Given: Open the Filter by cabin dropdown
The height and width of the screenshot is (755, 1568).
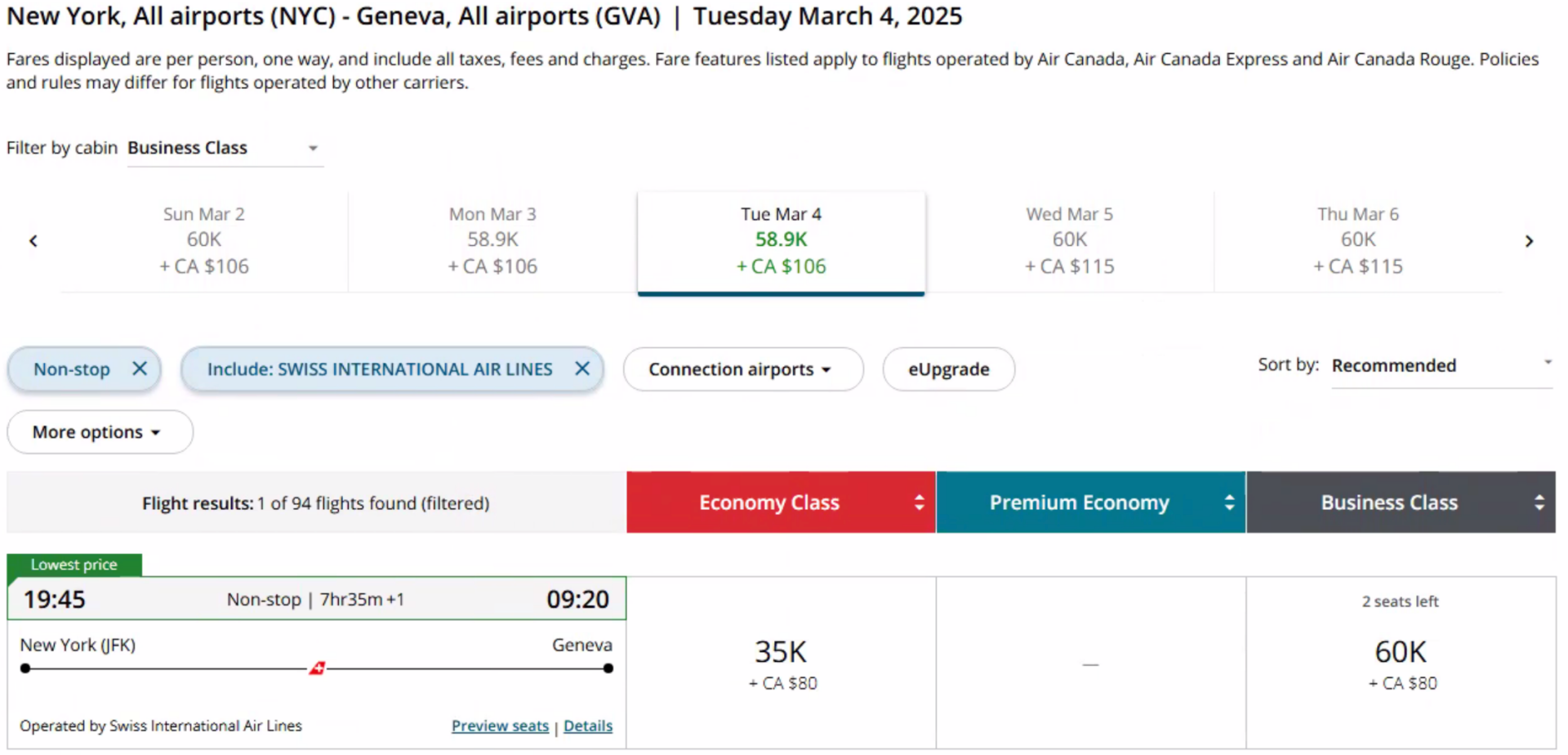Looking at the screenshot, I should coord(225,148).
